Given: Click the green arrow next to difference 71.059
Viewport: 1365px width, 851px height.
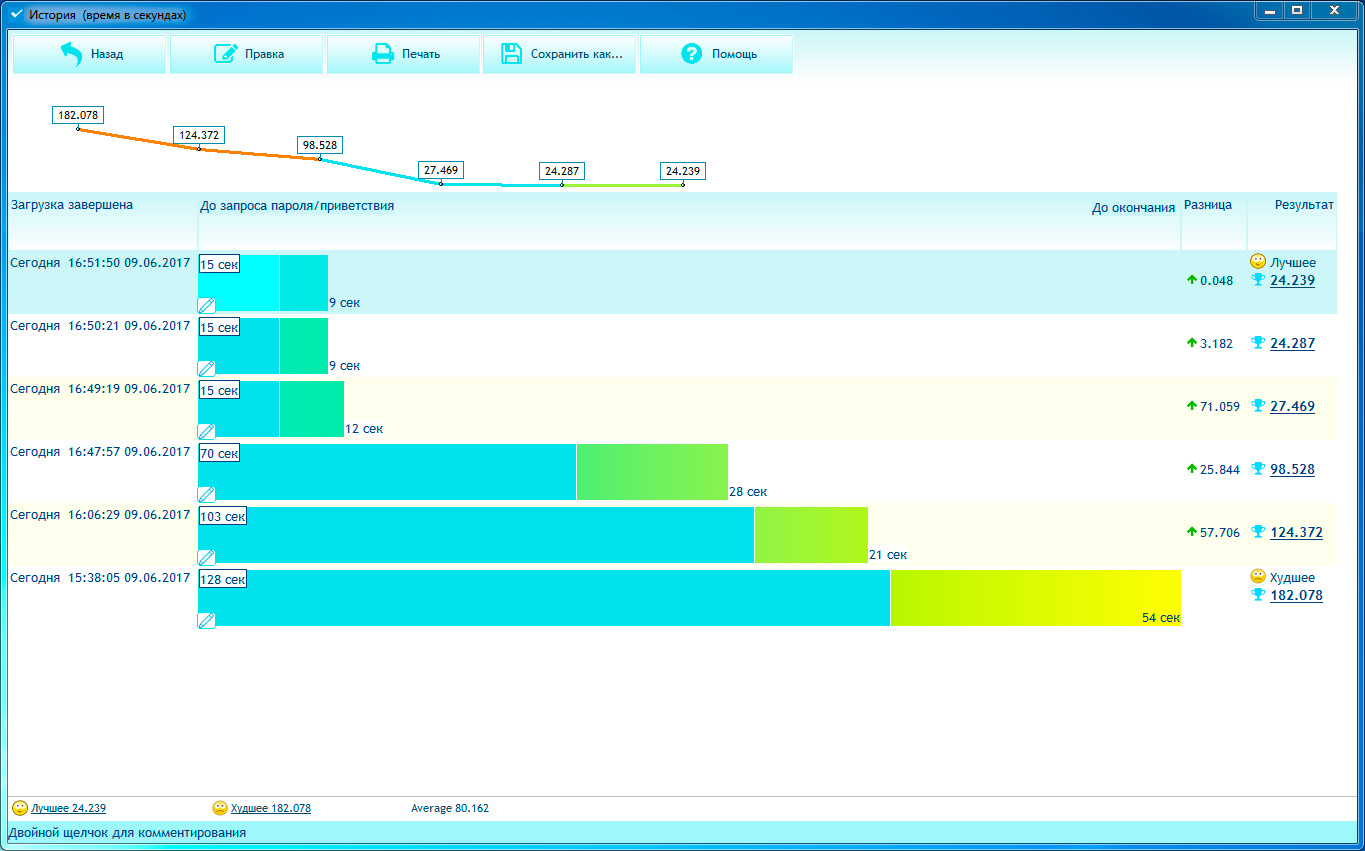Looking at the screenshot, I should point(1192,406).
